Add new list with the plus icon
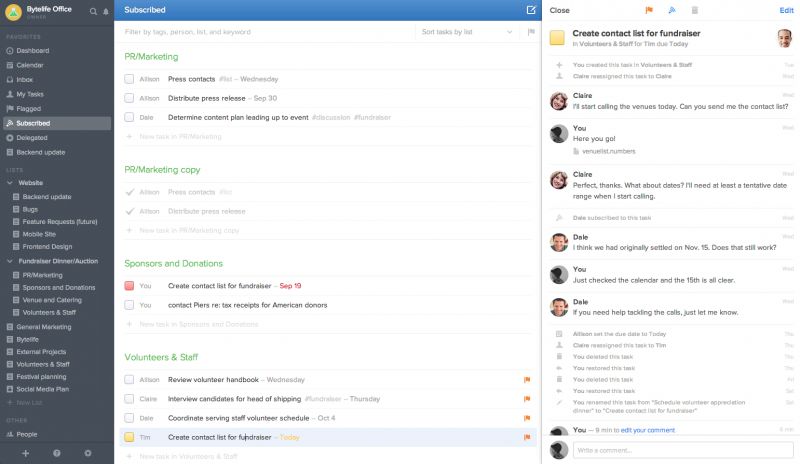 coord(26,453)
